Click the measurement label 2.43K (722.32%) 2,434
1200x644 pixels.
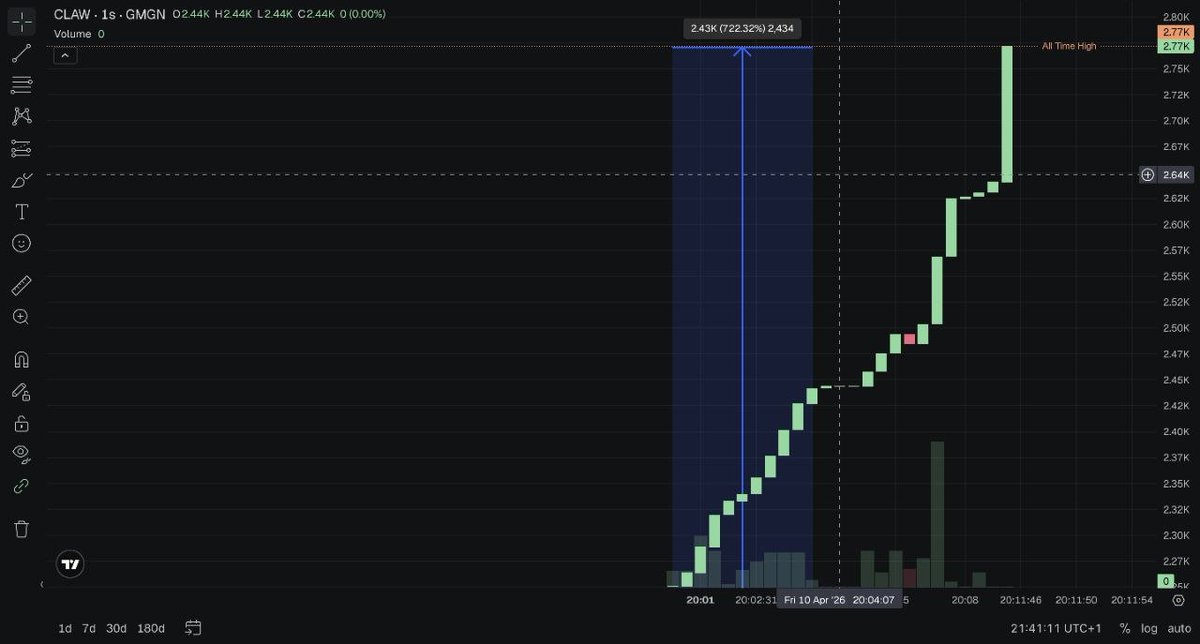[742, 28]
